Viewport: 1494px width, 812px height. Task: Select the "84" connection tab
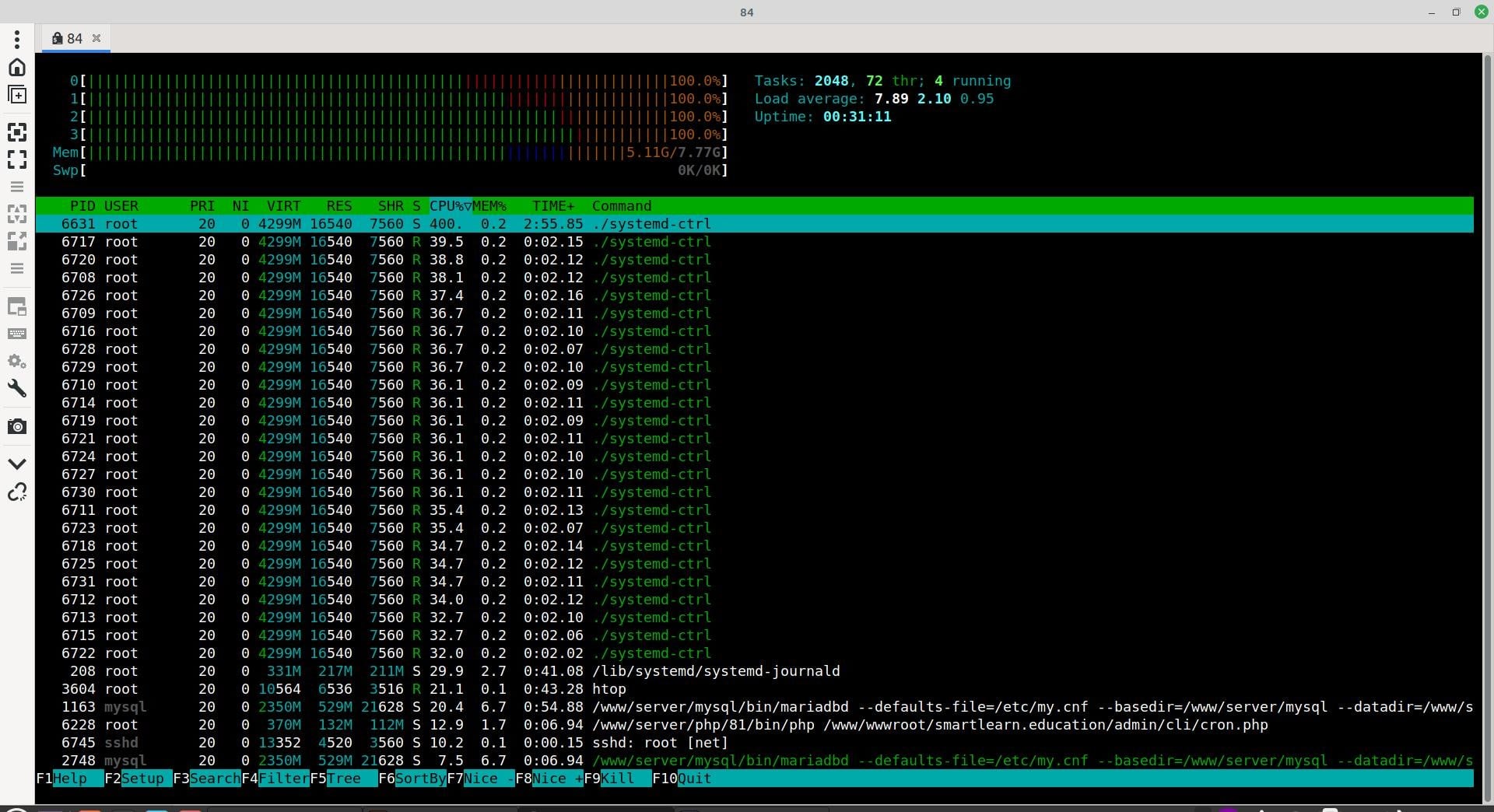point(75,38)
